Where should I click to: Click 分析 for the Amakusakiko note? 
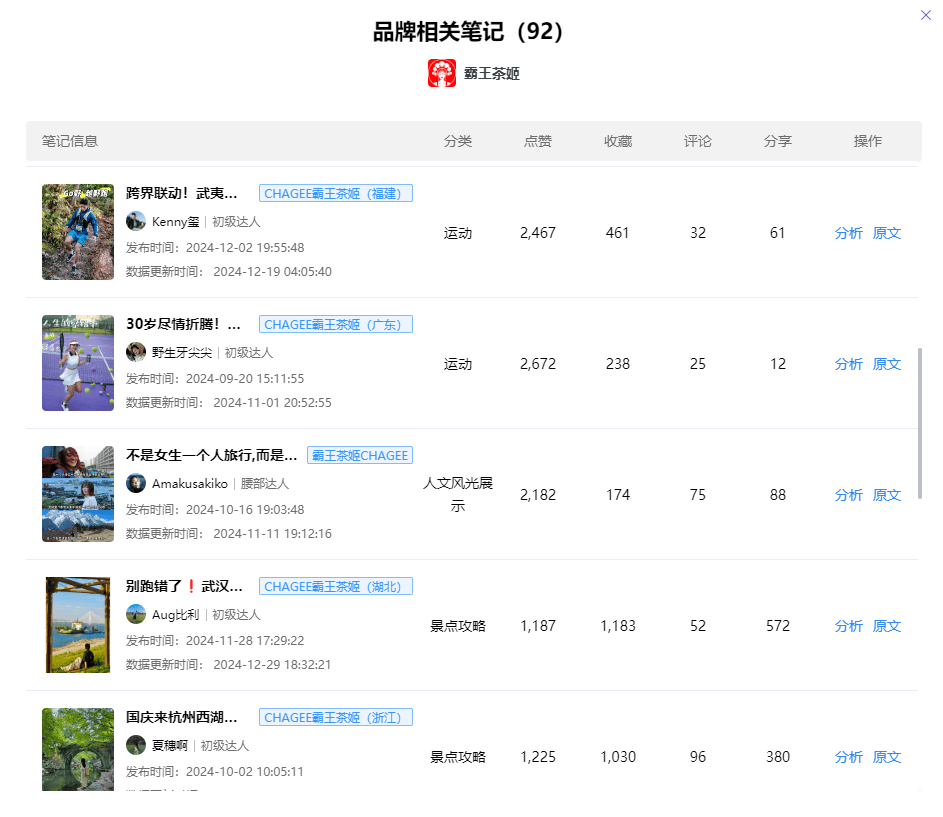pyautogui.click(x=849, y=495)
